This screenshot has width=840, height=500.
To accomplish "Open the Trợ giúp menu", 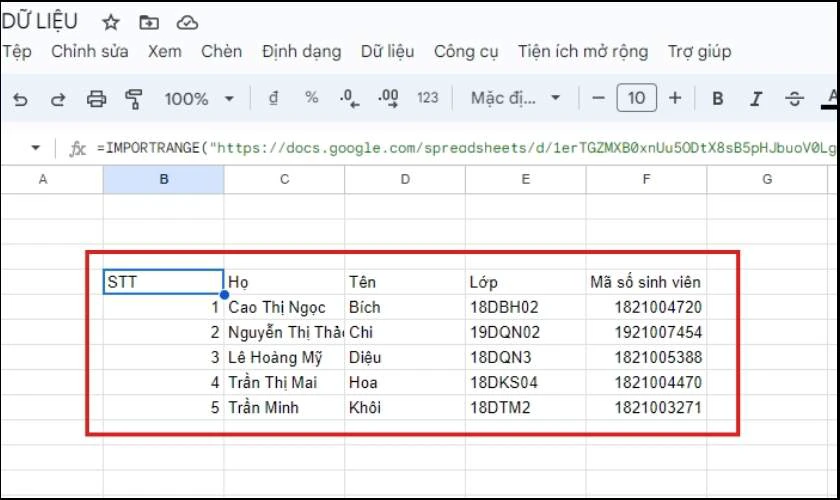I will coord(699,52).
